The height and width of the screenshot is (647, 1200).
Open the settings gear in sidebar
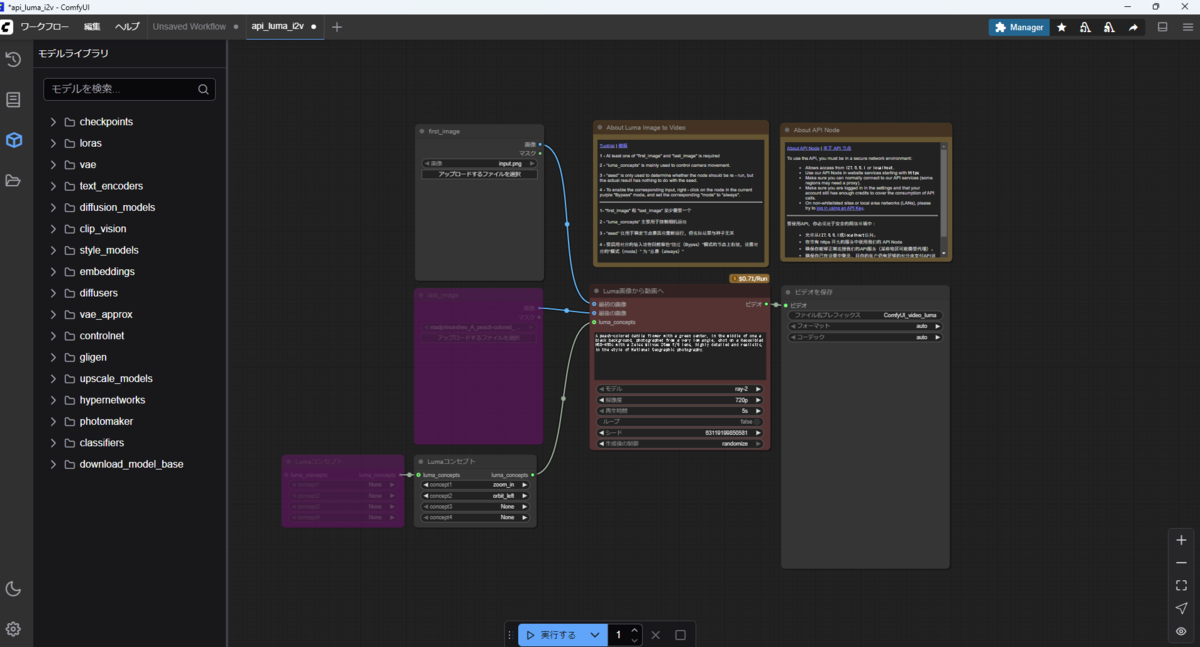point(13,629)
